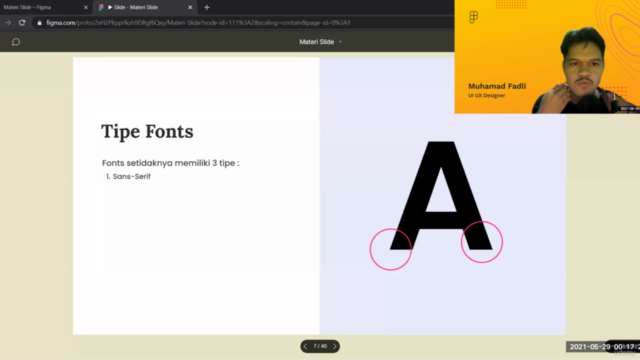The height and width of the screenshot is (360, 640).
Task: Go to the previous slide arrow
Action: [x=305, y=347]
